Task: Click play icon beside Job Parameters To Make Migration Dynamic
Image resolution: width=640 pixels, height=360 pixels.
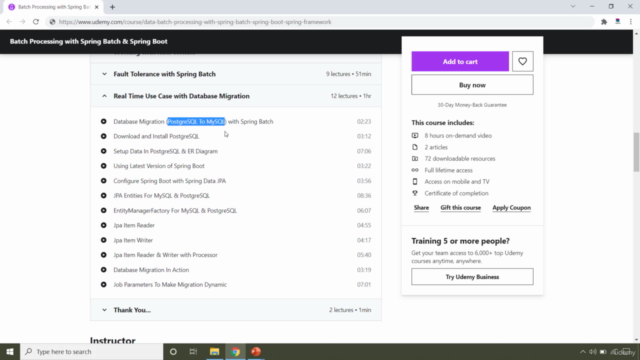Action: point(104,284)
